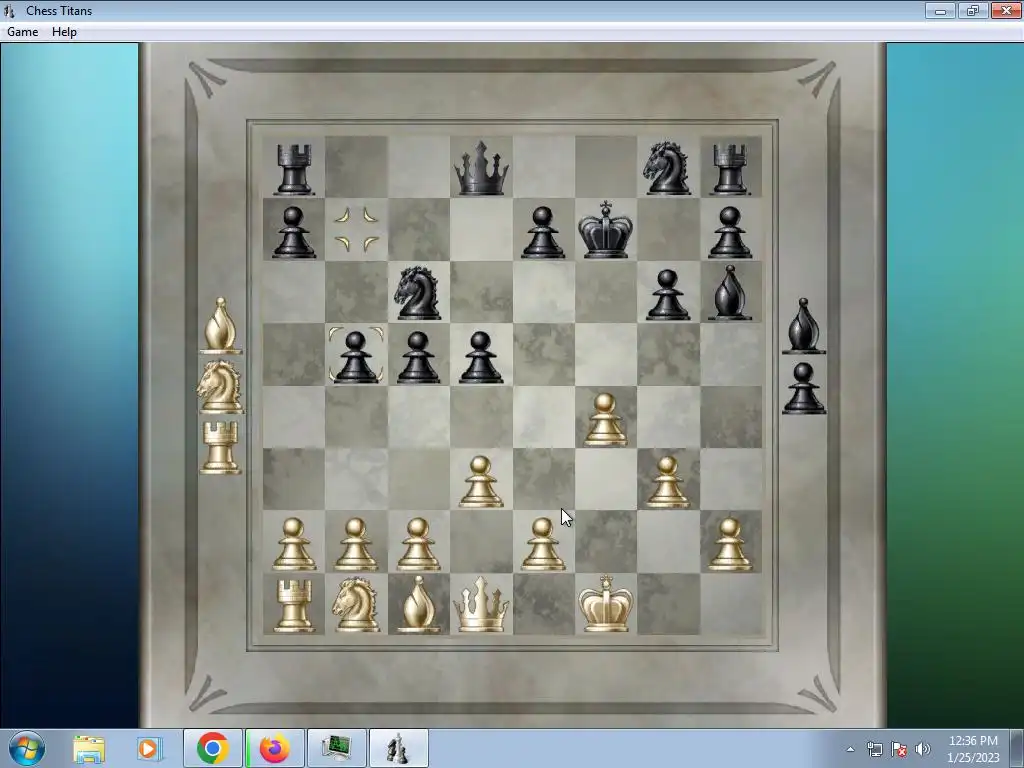Viewport: 1024px width, 768px height.
Task: Select the white pawn on h2
Action: point(729,545)
